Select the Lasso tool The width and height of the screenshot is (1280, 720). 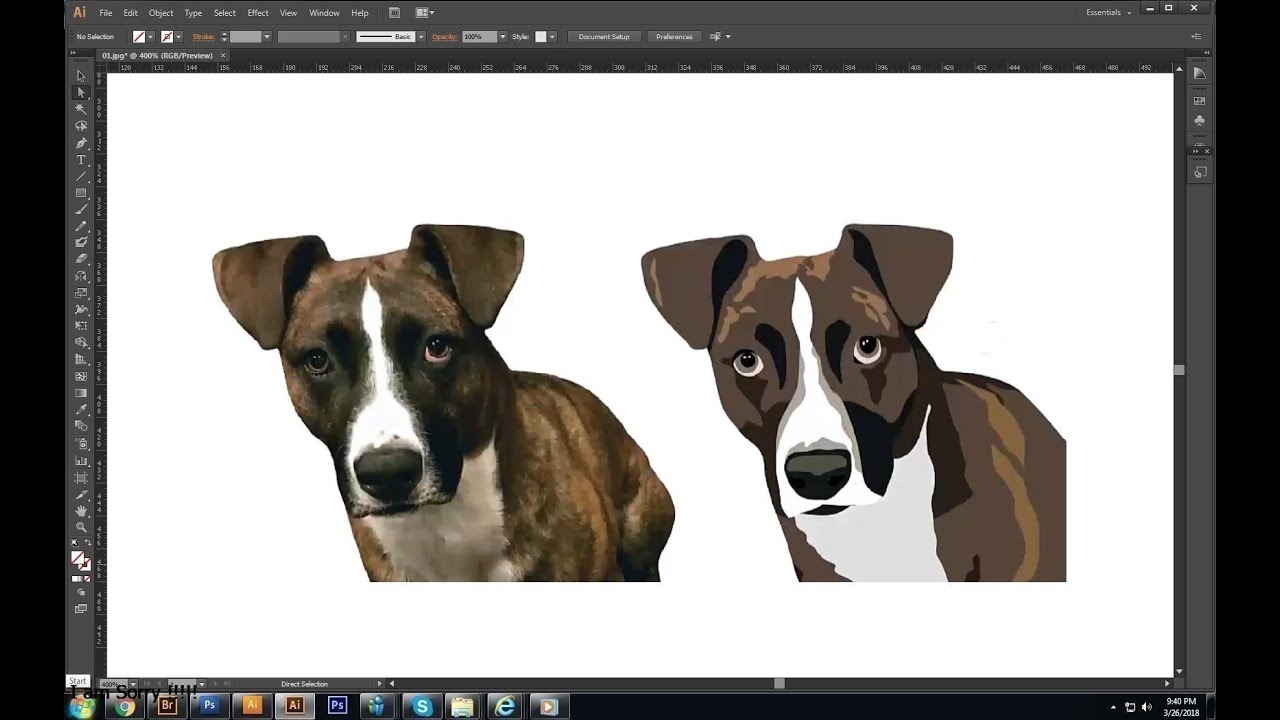[x=81, y=126]
